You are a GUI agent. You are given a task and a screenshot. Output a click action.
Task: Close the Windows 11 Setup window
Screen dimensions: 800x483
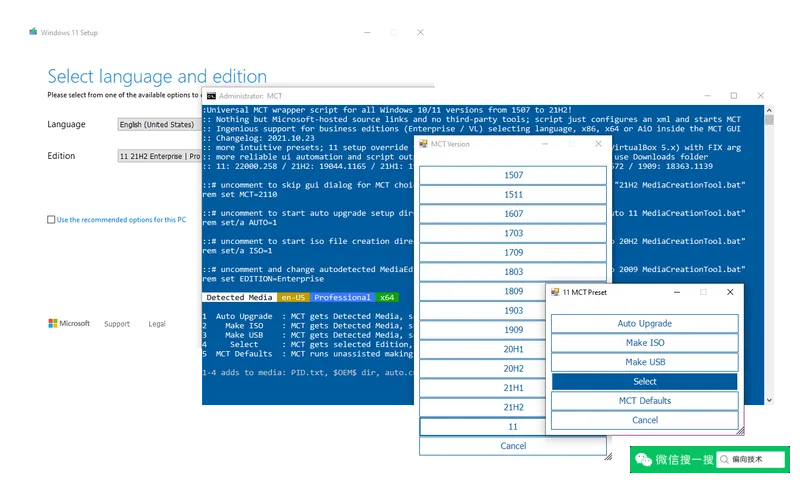[420, 32]
